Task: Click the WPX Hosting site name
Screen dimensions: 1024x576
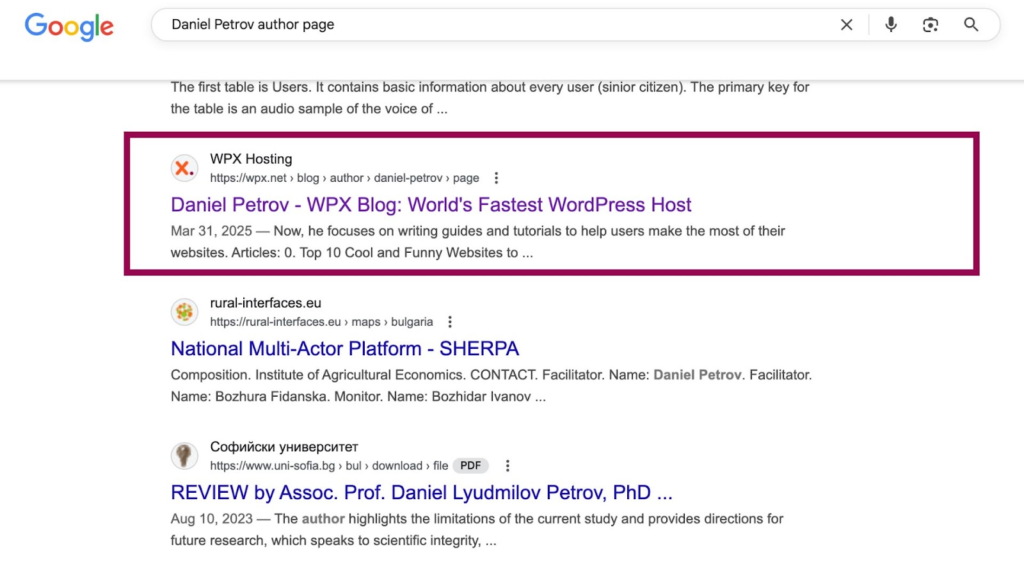Action: (x=250, y=159)
